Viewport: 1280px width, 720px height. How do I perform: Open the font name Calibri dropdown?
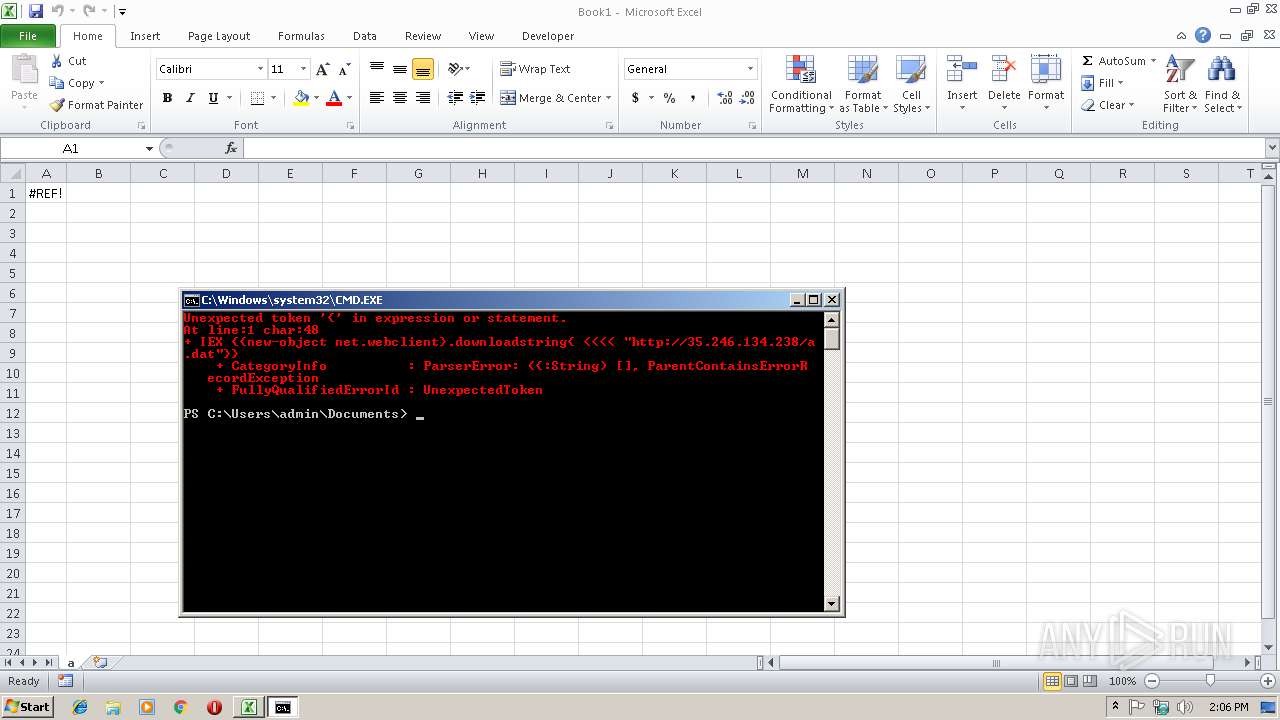coord(260,69)
